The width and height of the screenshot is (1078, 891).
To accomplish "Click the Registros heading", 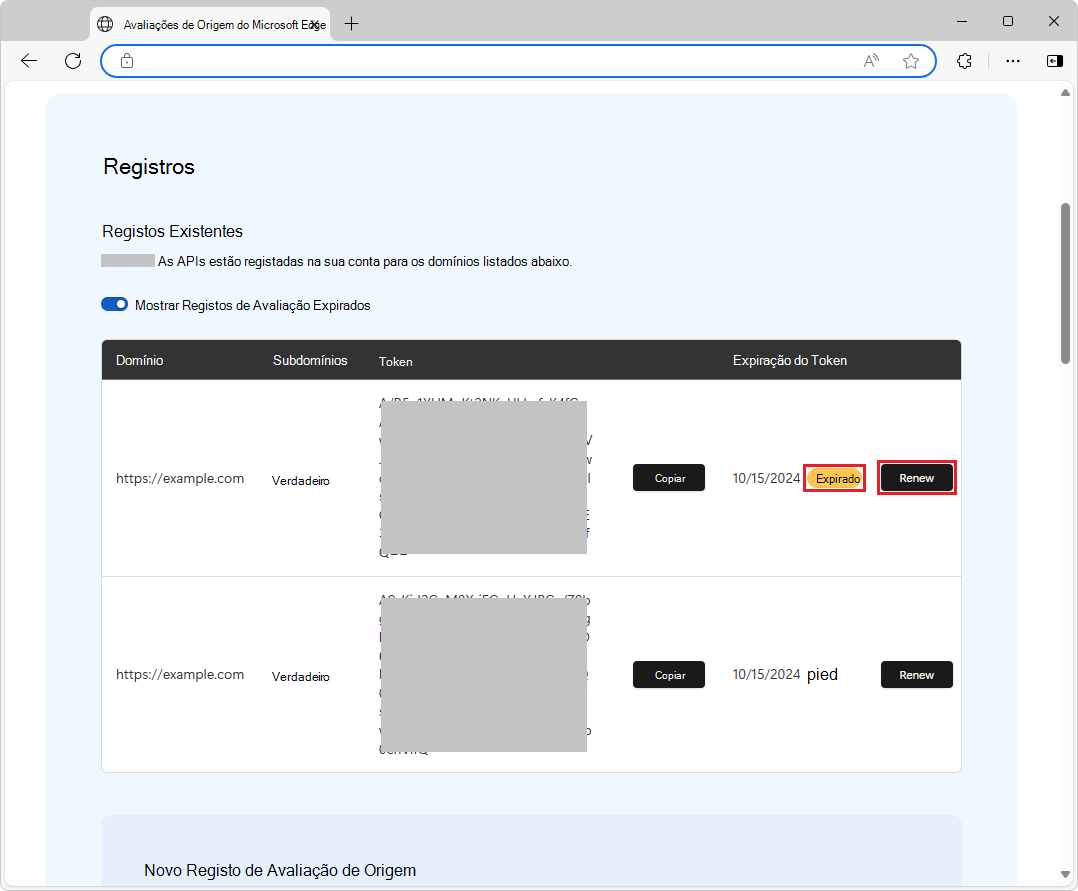I will pos(149,167).
